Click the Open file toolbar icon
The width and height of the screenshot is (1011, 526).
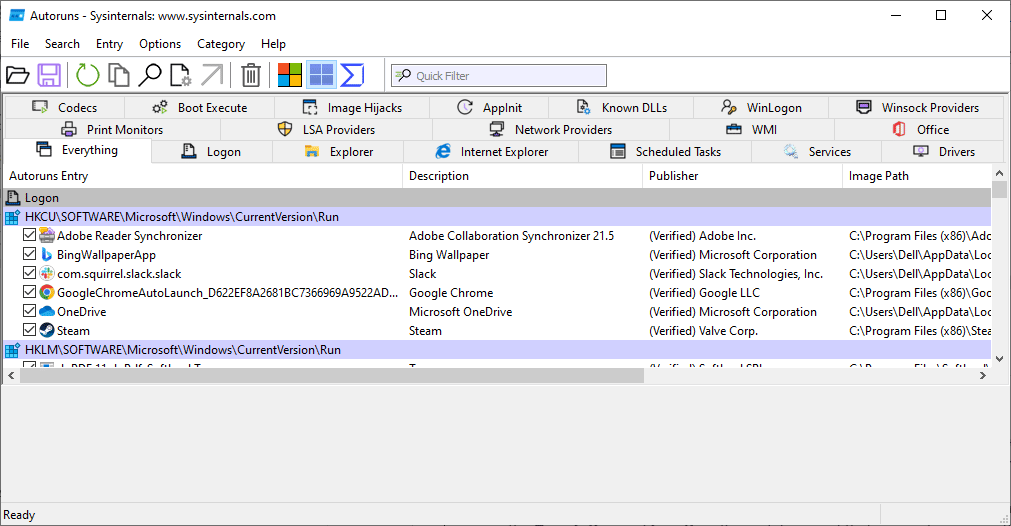click(17, 75)
